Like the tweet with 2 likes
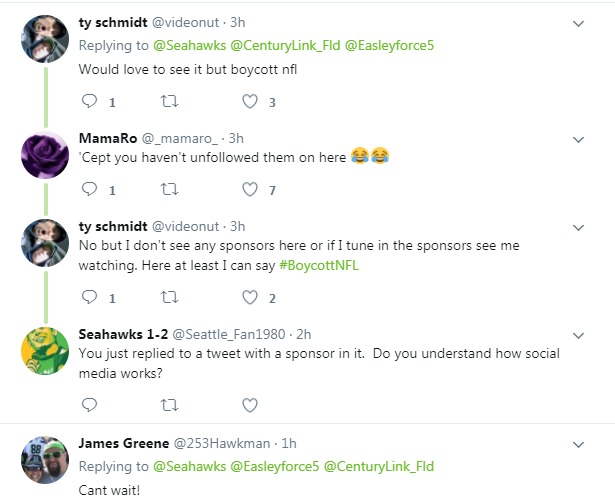 pos(250,297)
